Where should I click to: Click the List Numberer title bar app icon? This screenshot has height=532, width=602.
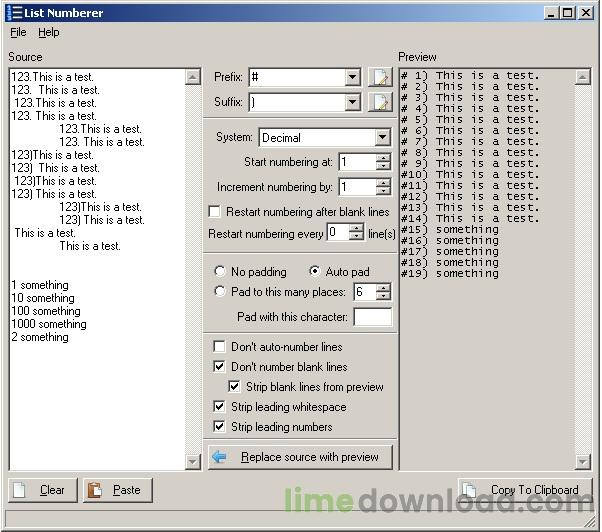[14, 12]
